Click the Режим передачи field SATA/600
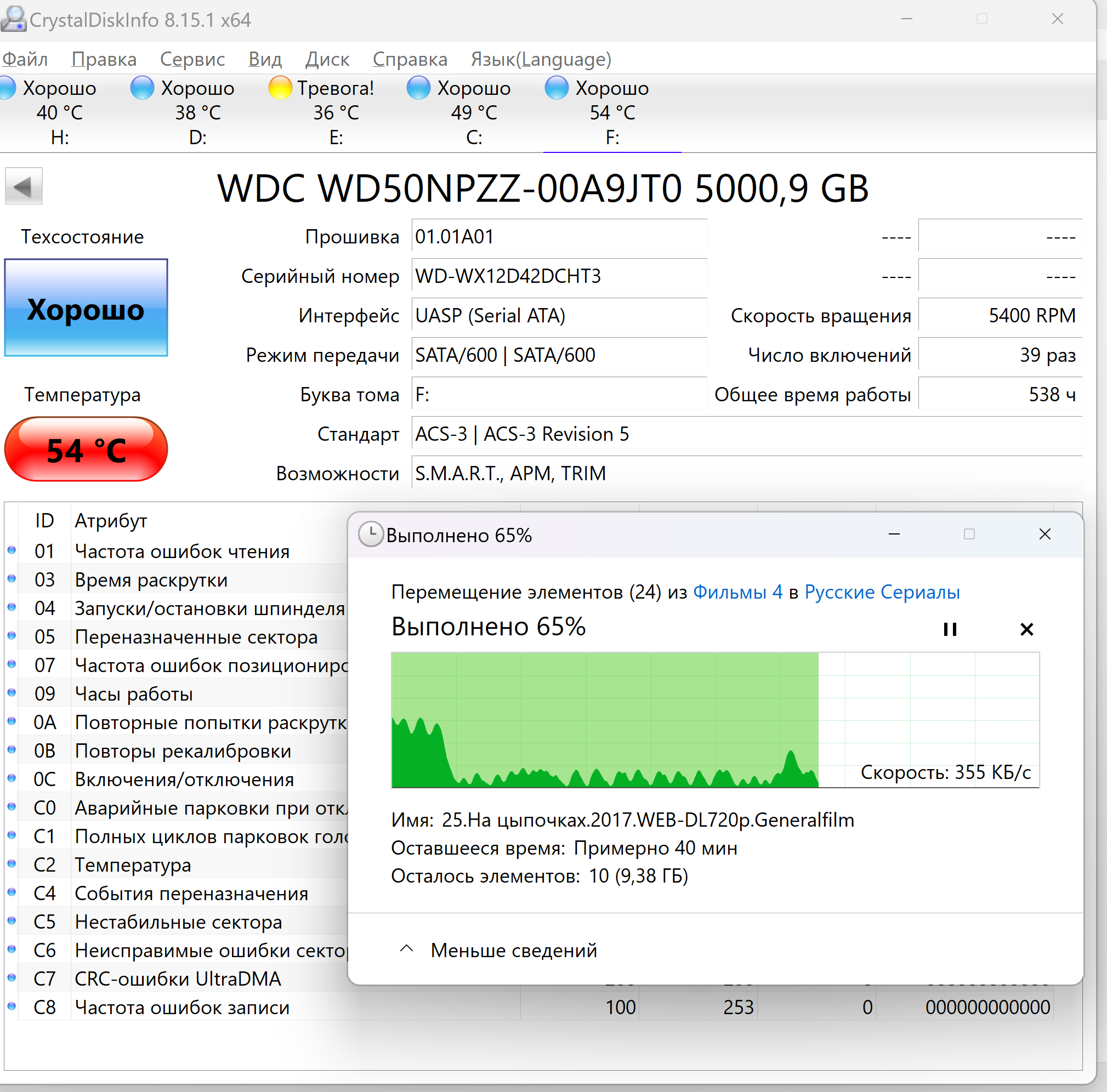 tap(559, 355)
